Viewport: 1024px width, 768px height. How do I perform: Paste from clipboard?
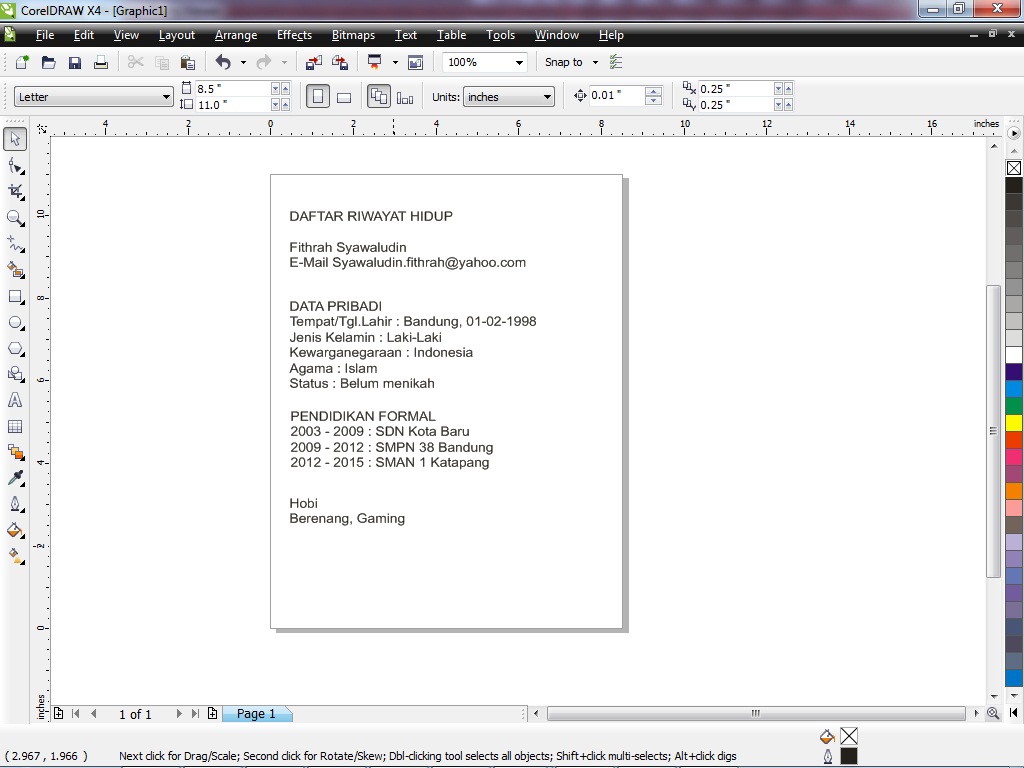click(x=187, y=62)
